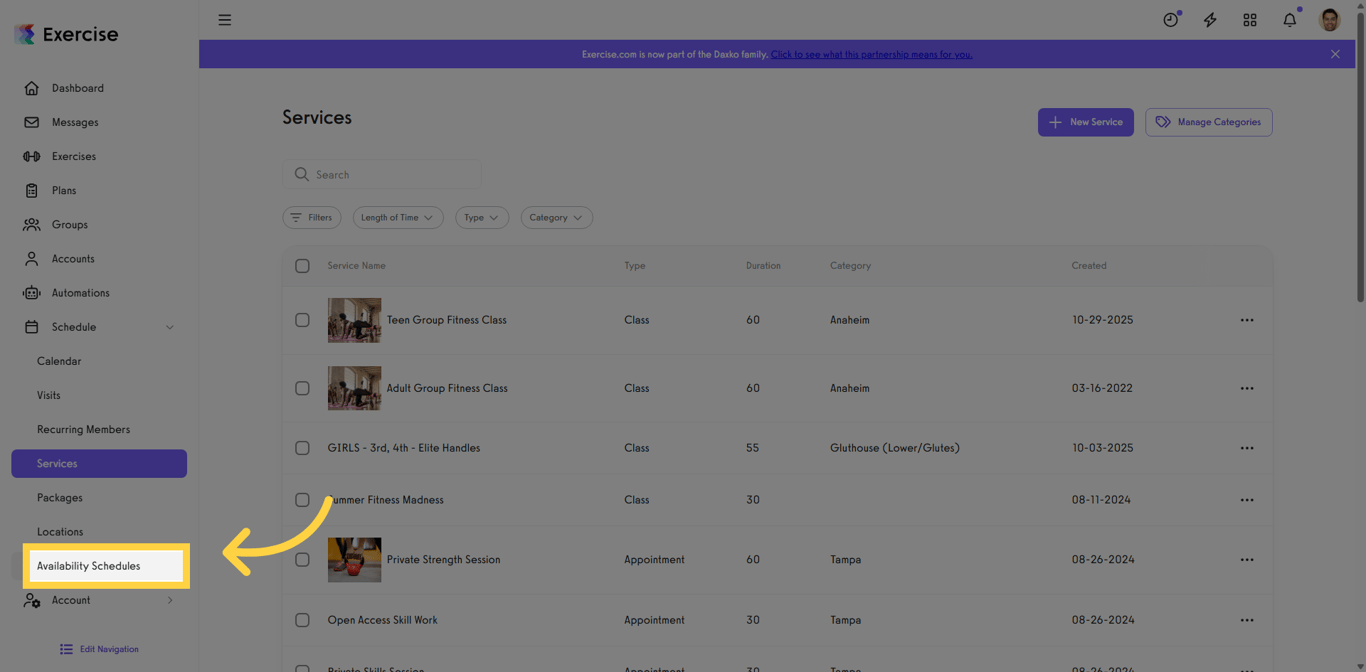1366x672 pixels.
Task: Click the Filters button
Action: (312, 217)
